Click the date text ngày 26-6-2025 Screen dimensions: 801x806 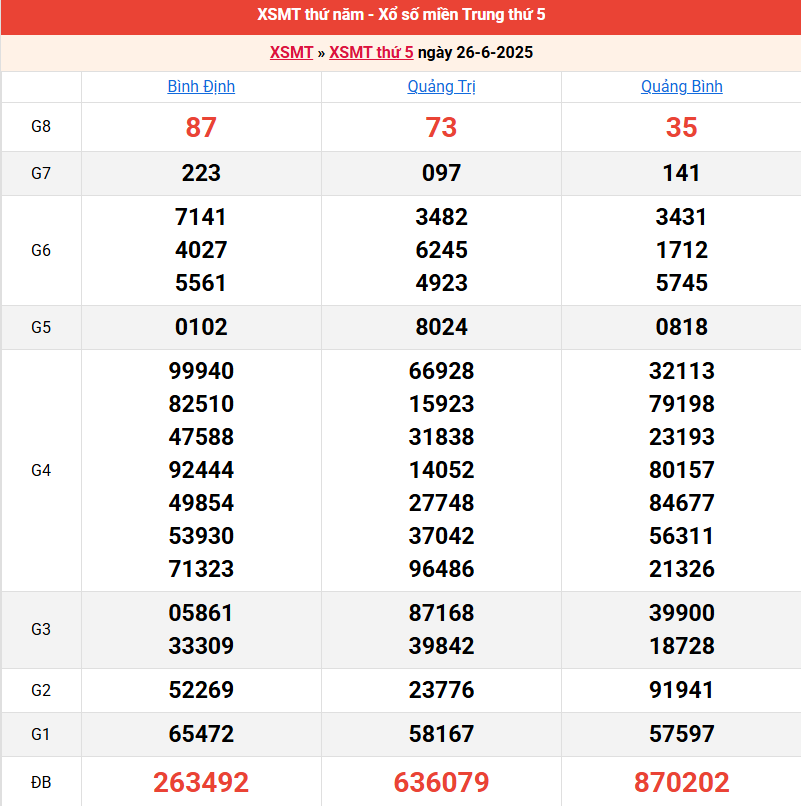[x=475, y=53]
